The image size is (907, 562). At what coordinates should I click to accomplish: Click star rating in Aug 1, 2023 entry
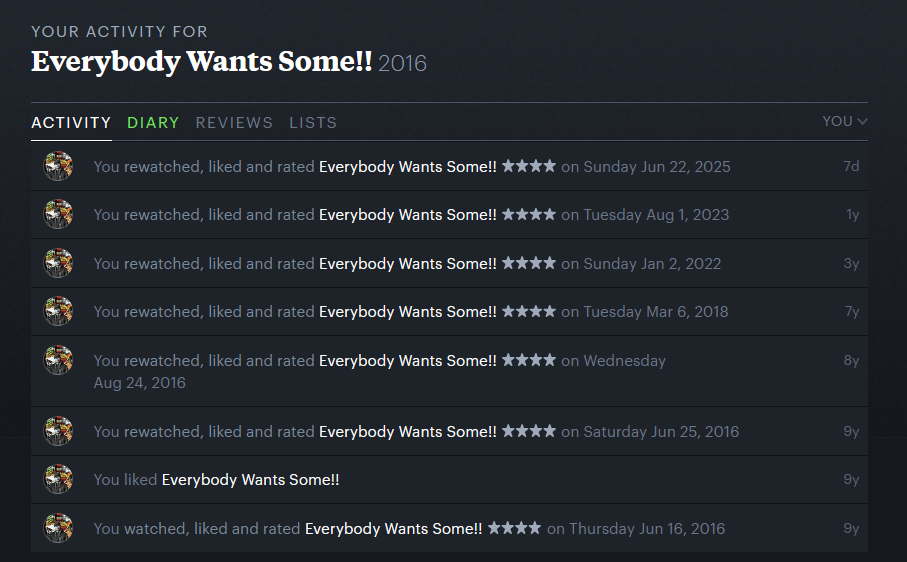click(528, 214)
